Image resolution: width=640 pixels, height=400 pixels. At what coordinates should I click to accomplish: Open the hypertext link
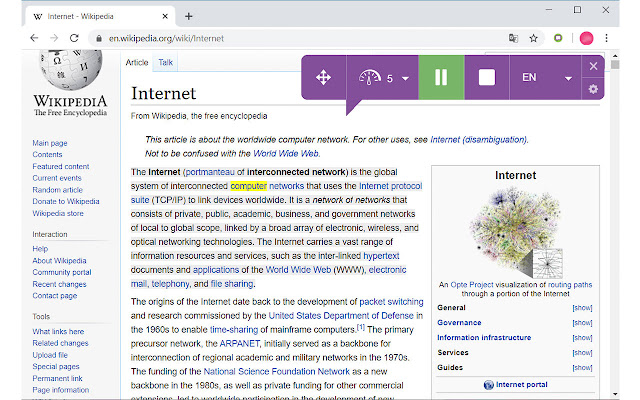(x=381, y=256)
